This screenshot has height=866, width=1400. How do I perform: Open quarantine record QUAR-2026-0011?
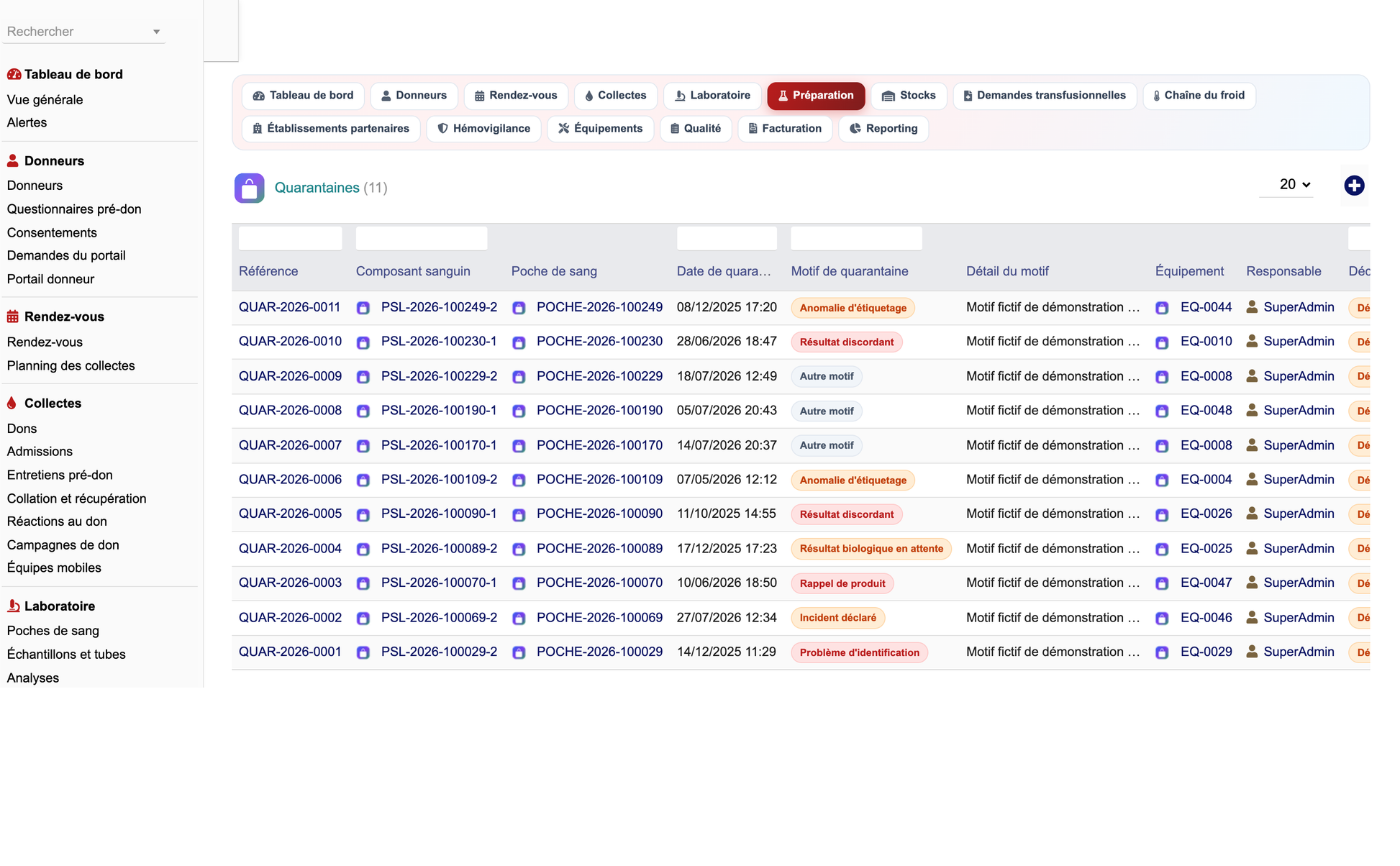pos(289,307)
